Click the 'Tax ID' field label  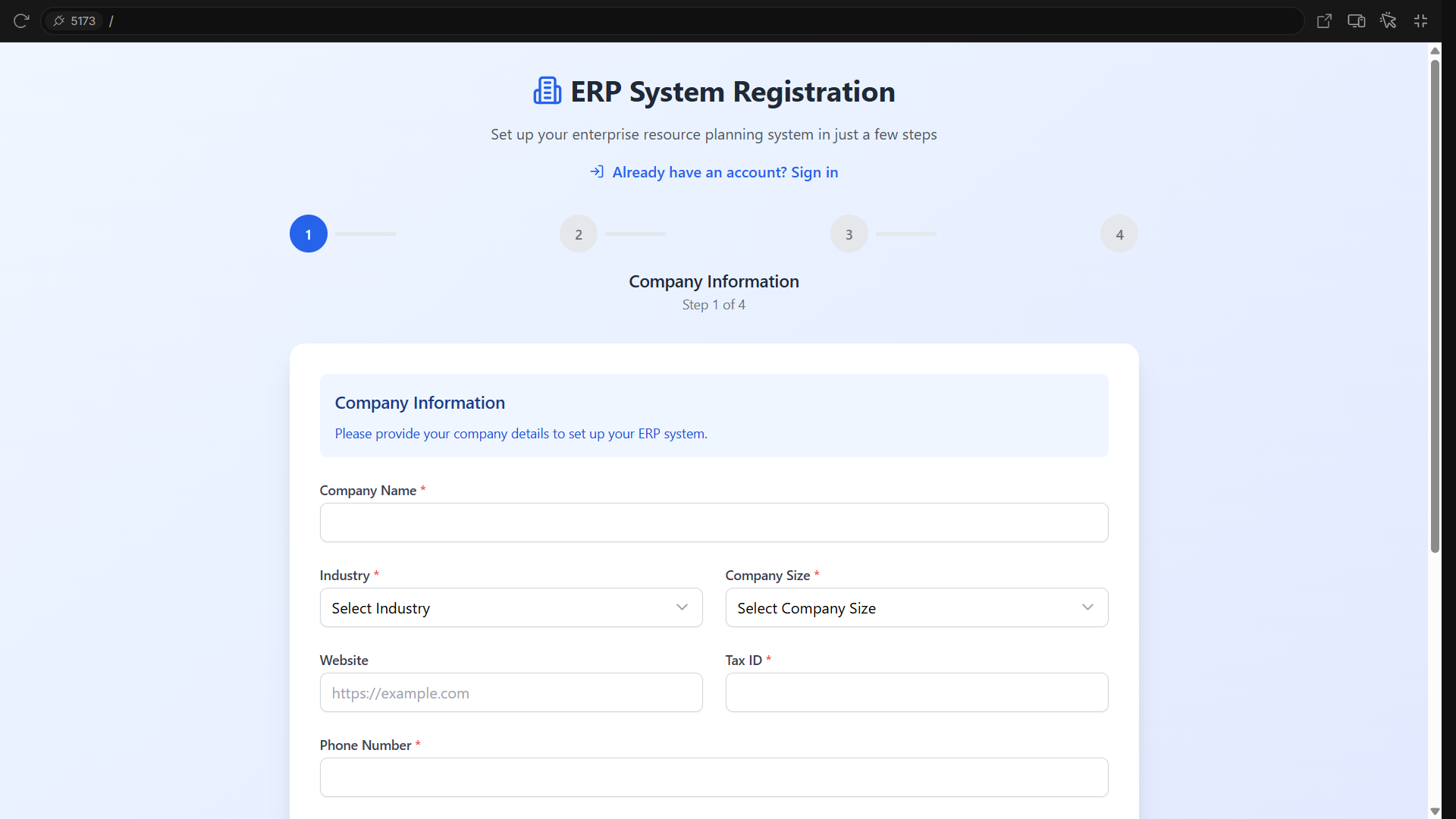tap(743, 661)
